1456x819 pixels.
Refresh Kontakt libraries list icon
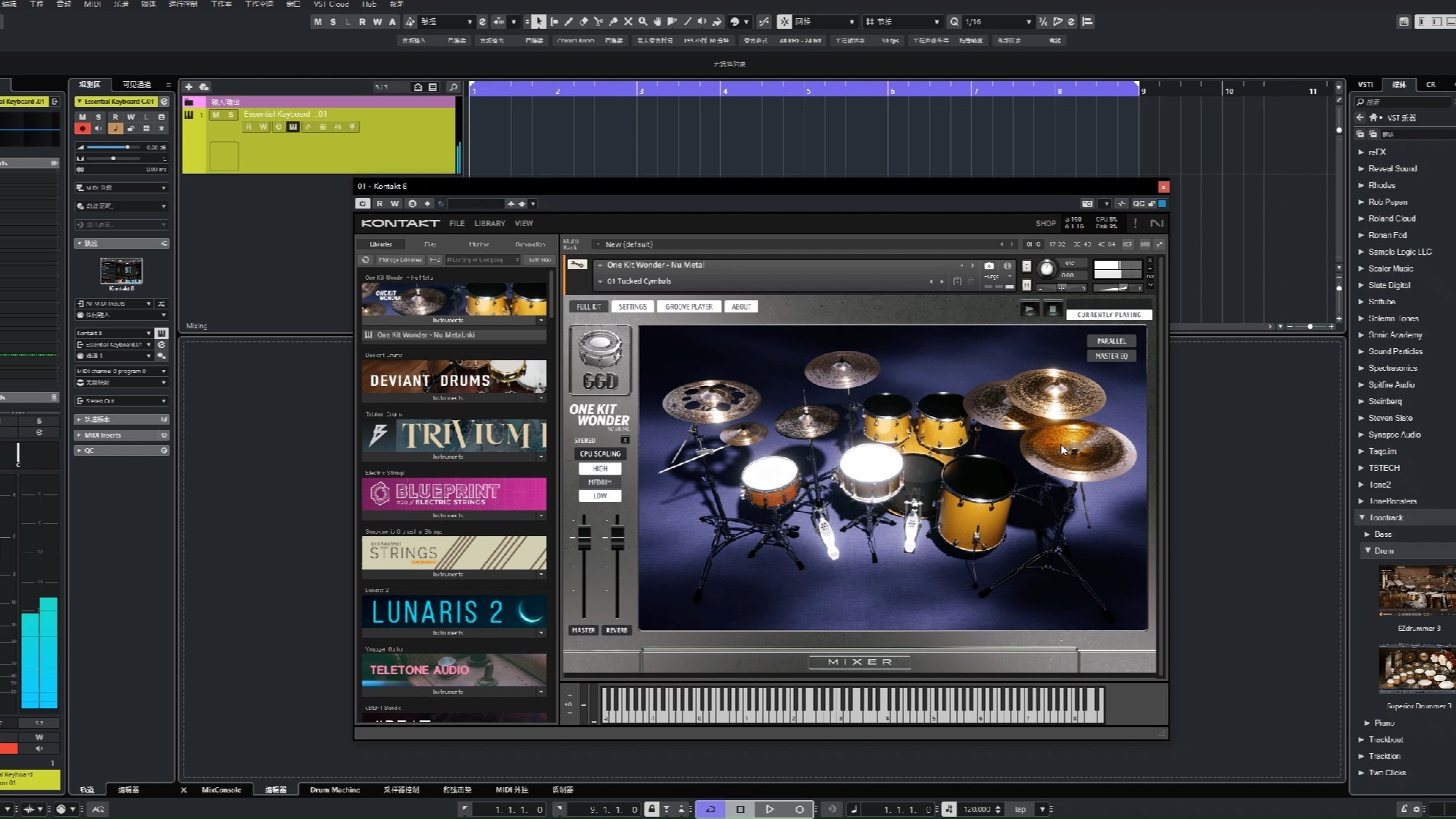point(366,259)
